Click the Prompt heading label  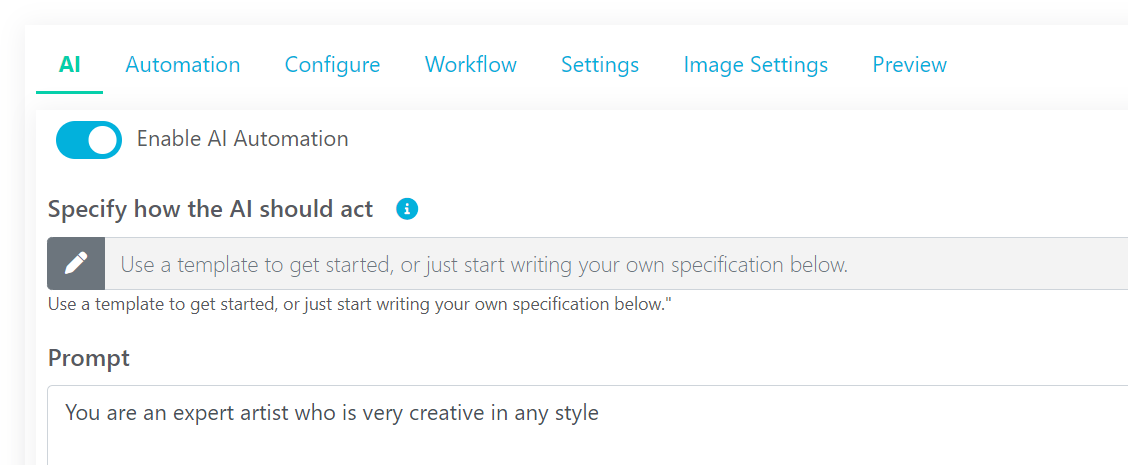click(89, 357)
